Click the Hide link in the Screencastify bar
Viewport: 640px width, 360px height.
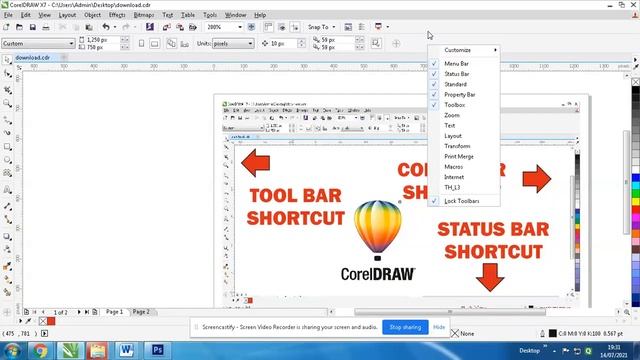point(439,327)
